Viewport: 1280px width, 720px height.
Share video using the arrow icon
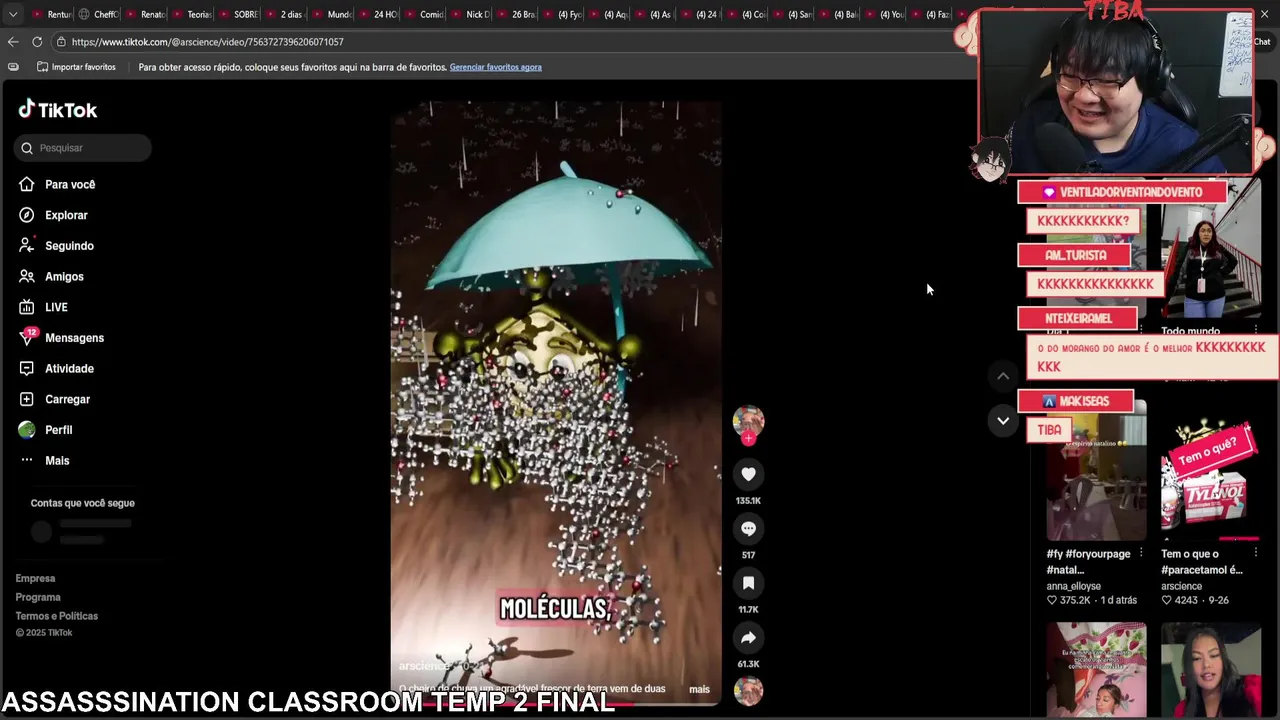click(748, 637)
